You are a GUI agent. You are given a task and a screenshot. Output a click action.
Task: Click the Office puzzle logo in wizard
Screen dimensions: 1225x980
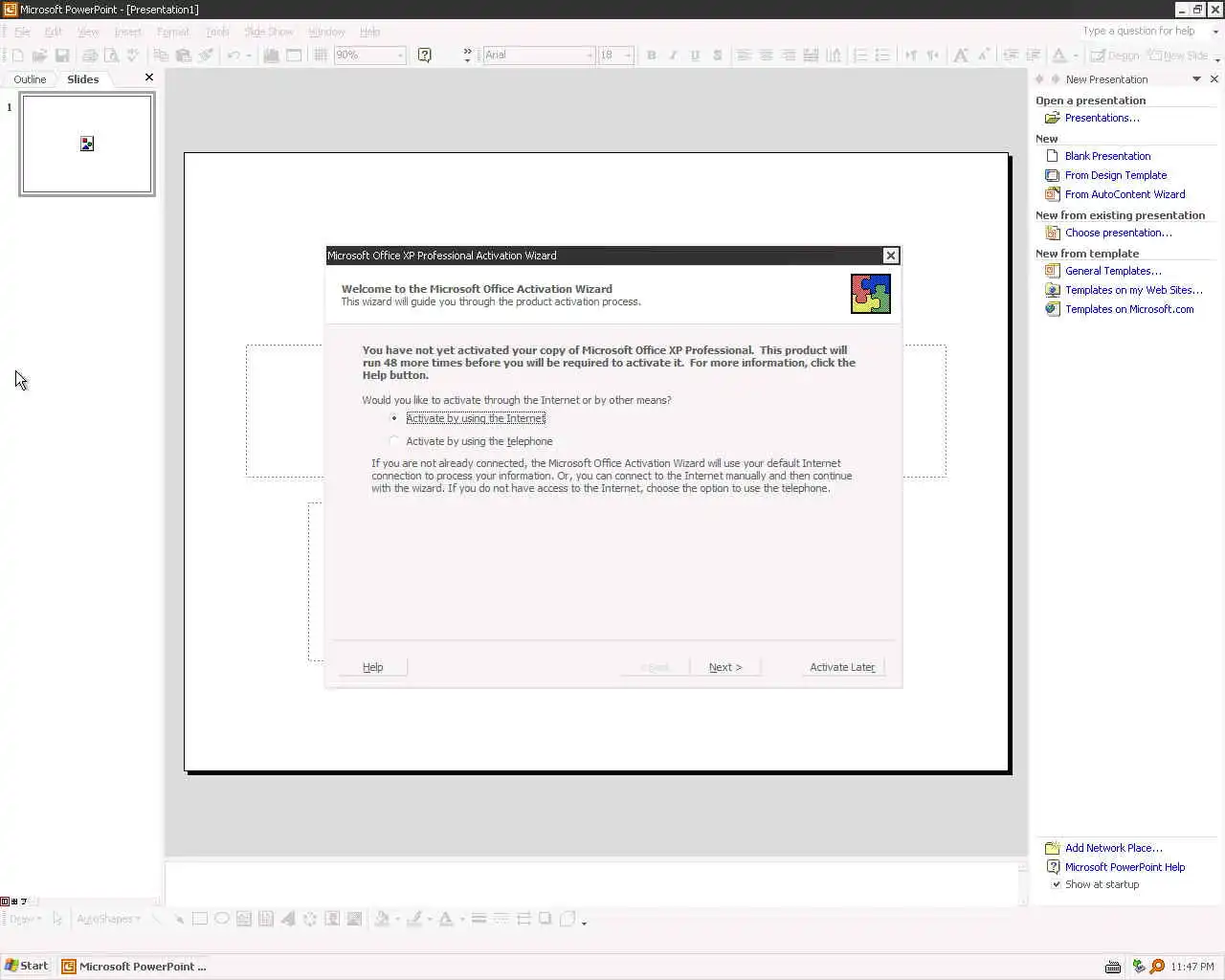(871, 294)
